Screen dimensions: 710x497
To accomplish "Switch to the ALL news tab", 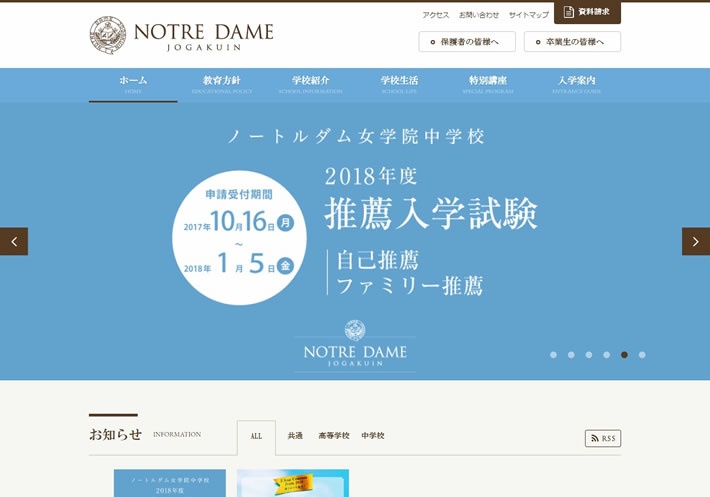I will pos(256,437).
